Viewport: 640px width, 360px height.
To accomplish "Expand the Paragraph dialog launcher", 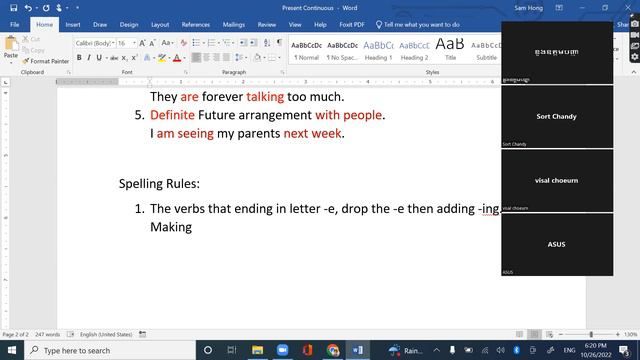I will coord(282,72).
